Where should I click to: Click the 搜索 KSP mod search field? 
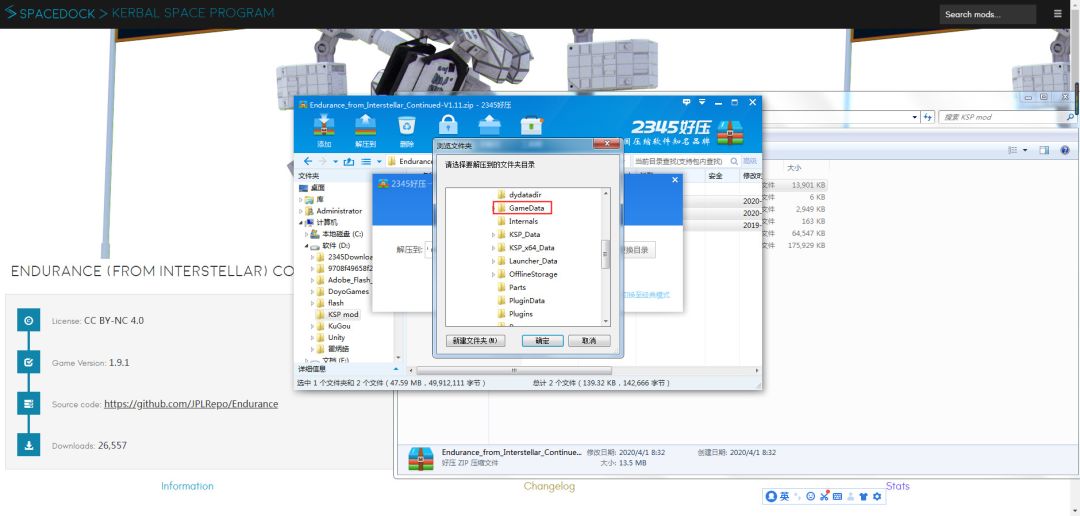(1006, 117)
